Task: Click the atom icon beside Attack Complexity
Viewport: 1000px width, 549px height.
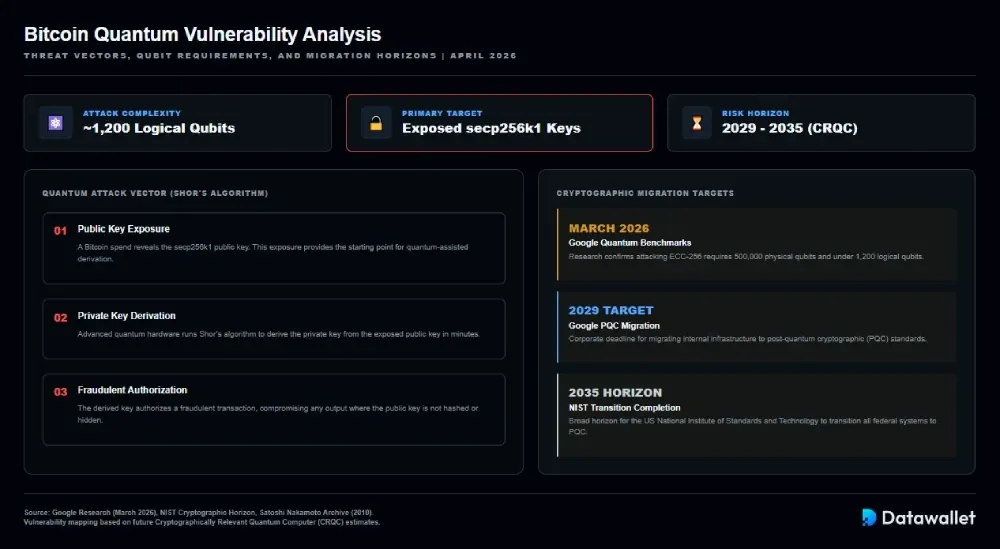Action: [x=55, y=123]
